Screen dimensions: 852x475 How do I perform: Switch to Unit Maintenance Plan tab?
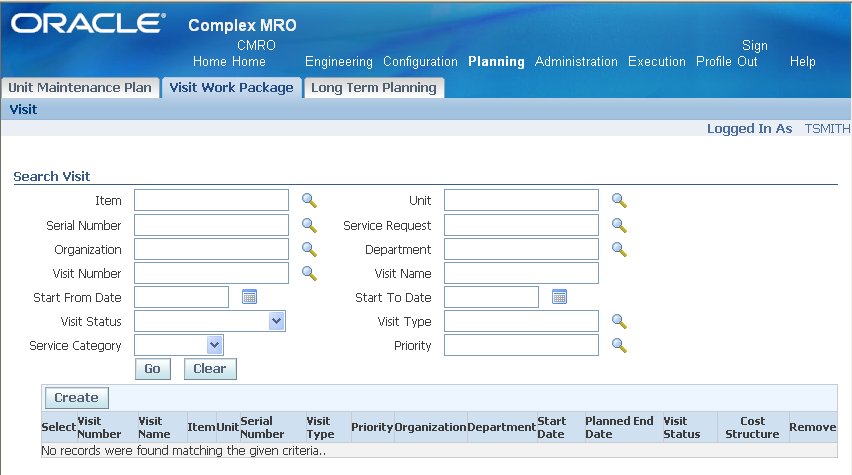(80, 88)
